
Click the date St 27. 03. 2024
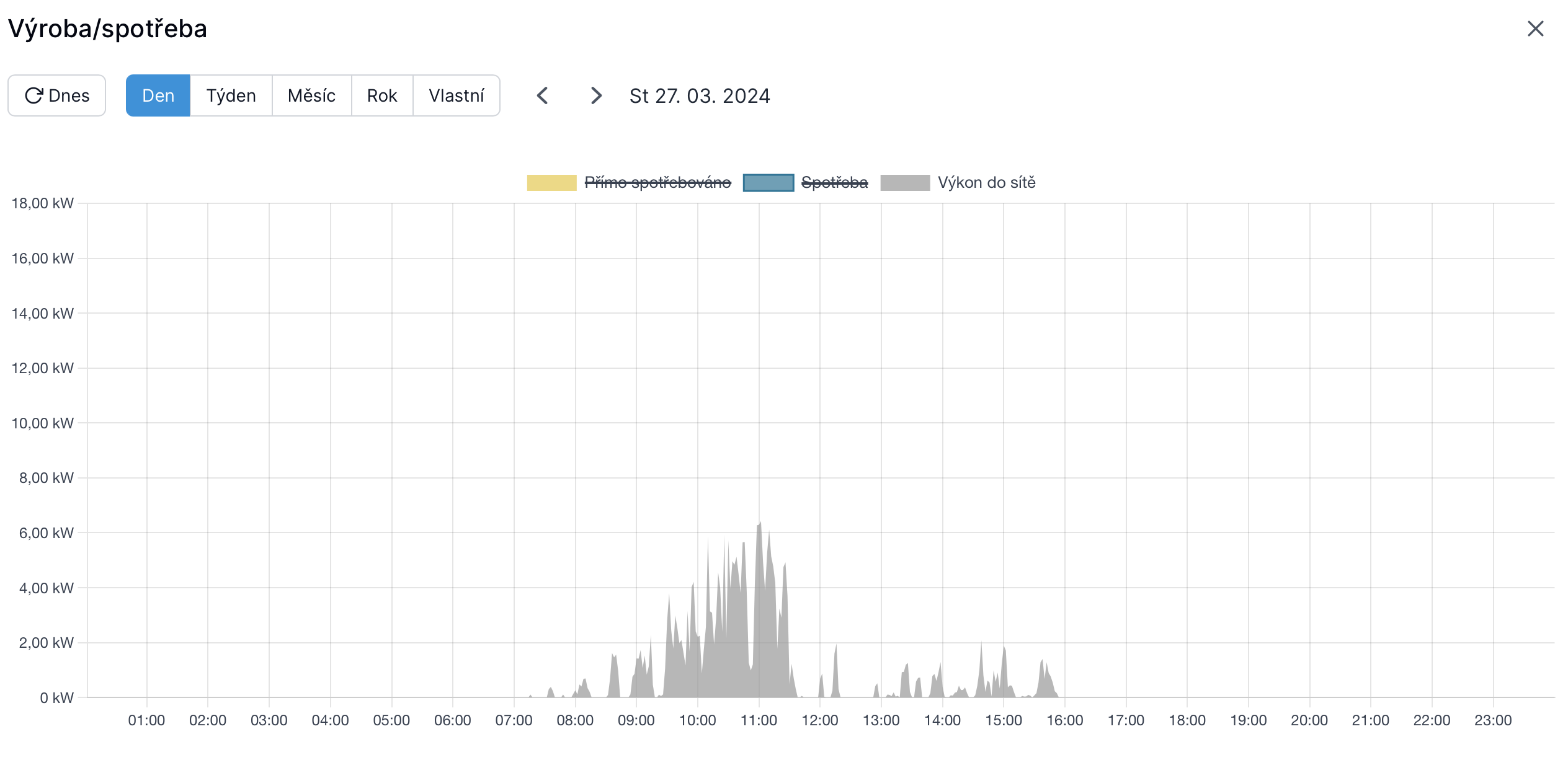coord(700,96)
